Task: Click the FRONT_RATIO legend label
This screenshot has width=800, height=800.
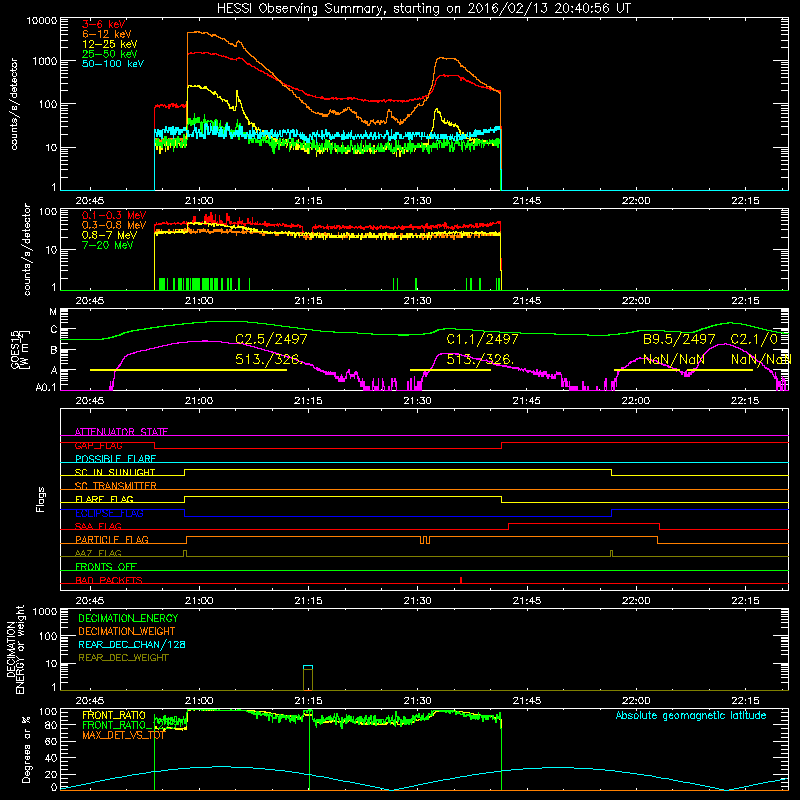Action: (114, 715)
